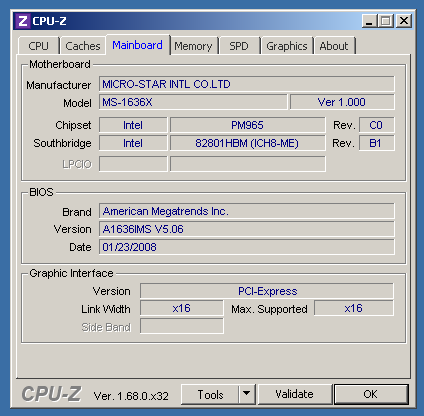Click the CPU-Z title bar text
Screen dimensions: 424x416
[49, 21]
